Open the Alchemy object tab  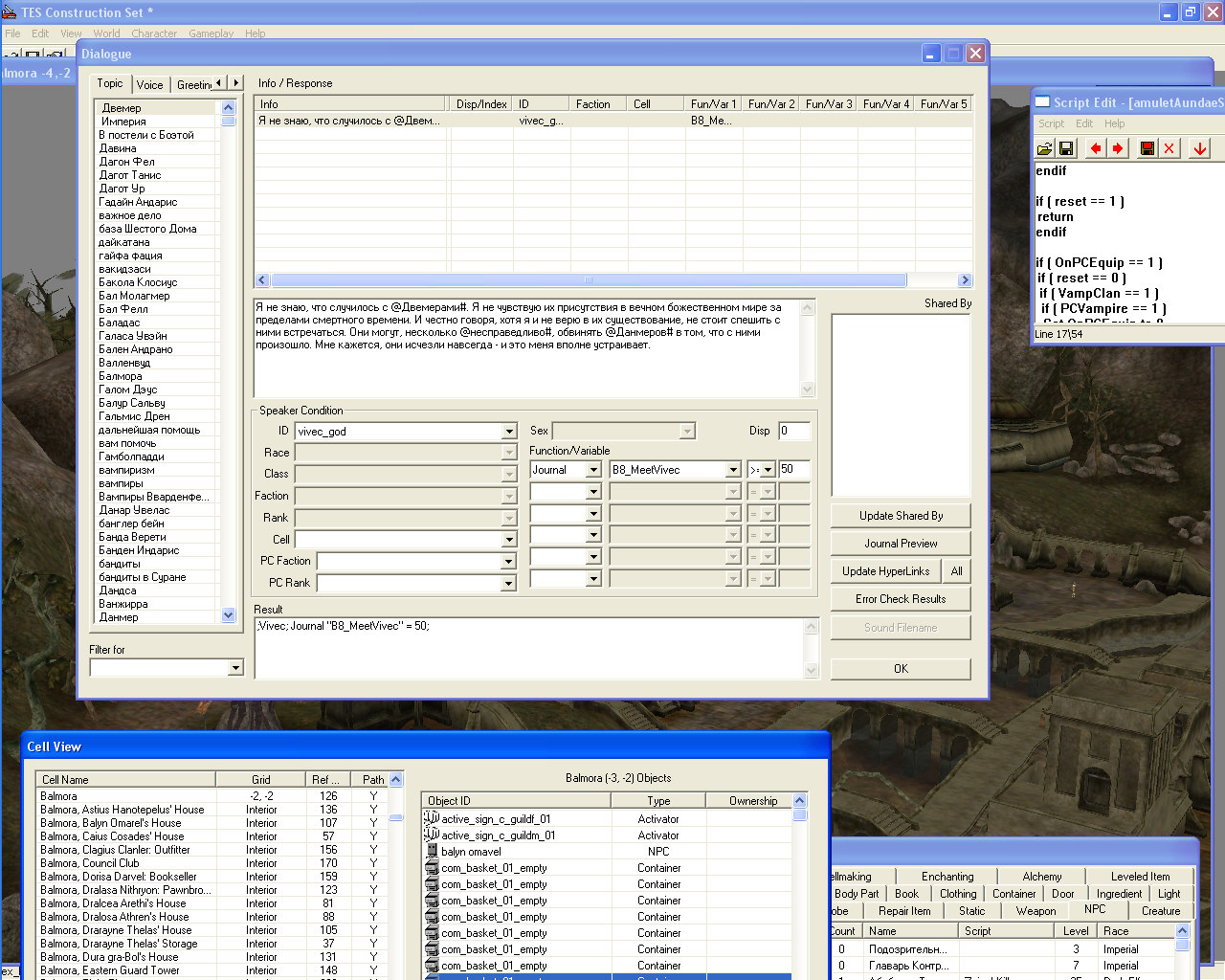tap(1041, 877)
